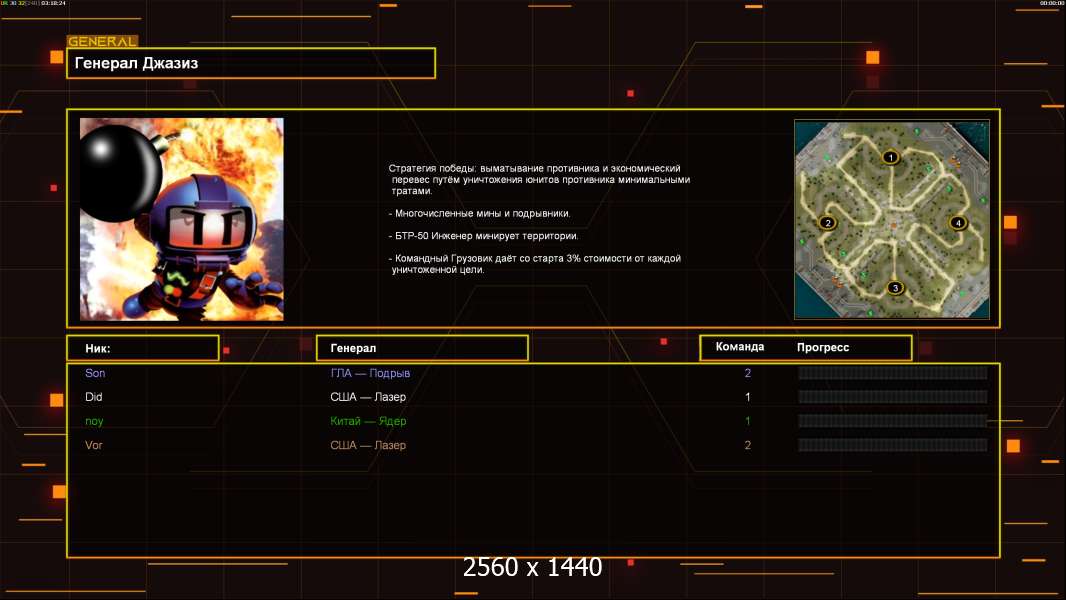Click the Генерал column header
The height and width of the screenshot is (600, 1066).
pyautogui.click(x=422, y=348)
